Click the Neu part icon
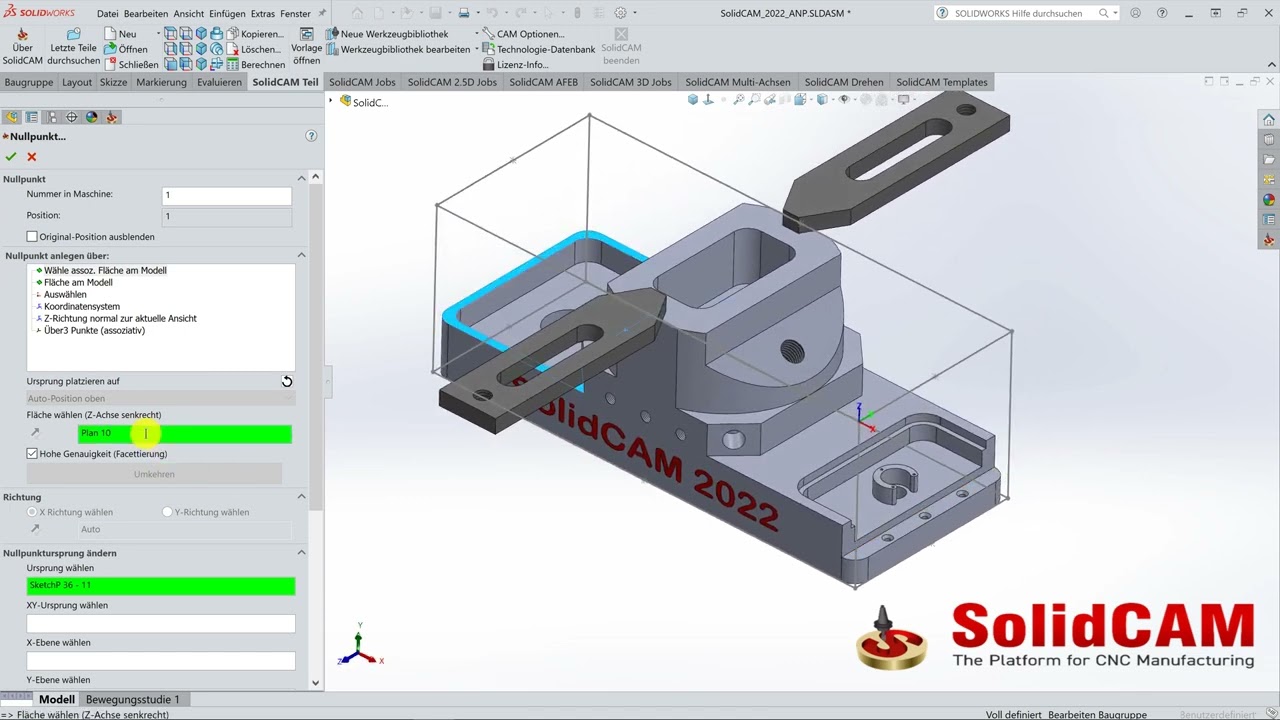1280x720 pixels. click(120, 34)
